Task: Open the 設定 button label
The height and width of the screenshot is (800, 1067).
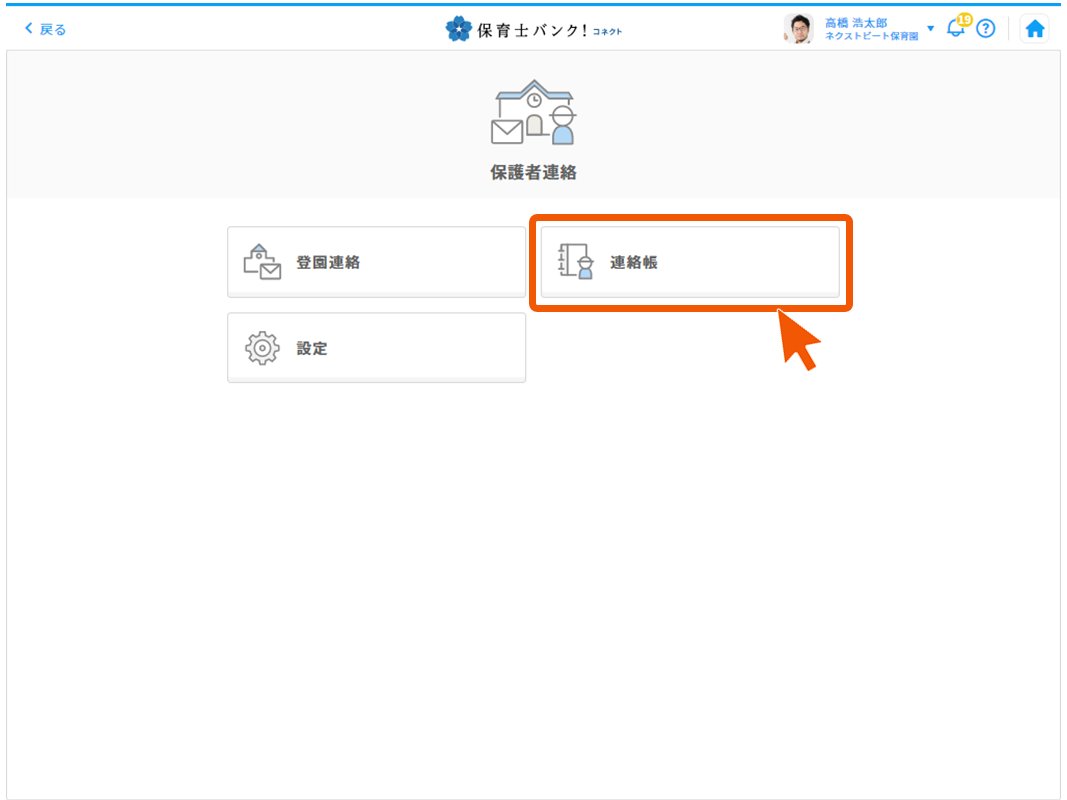Action: pos(312,349)
